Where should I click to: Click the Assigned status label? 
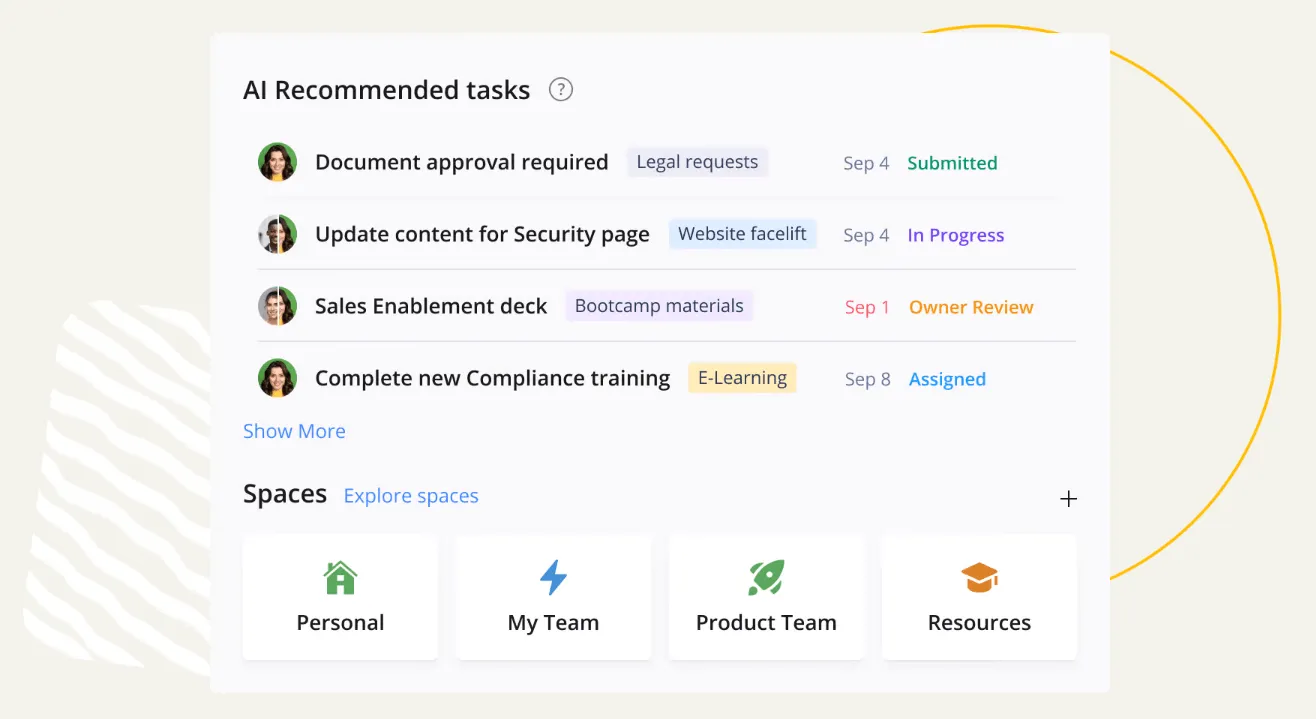coord(947,379)
